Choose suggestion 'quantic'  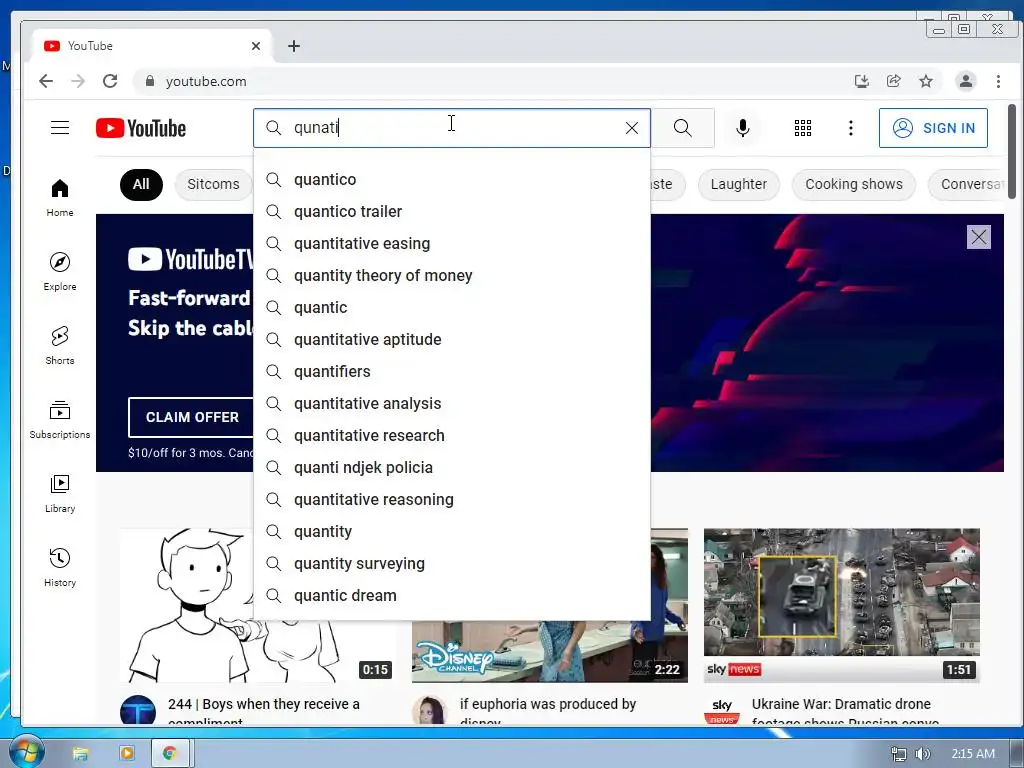tap(452, 308)
